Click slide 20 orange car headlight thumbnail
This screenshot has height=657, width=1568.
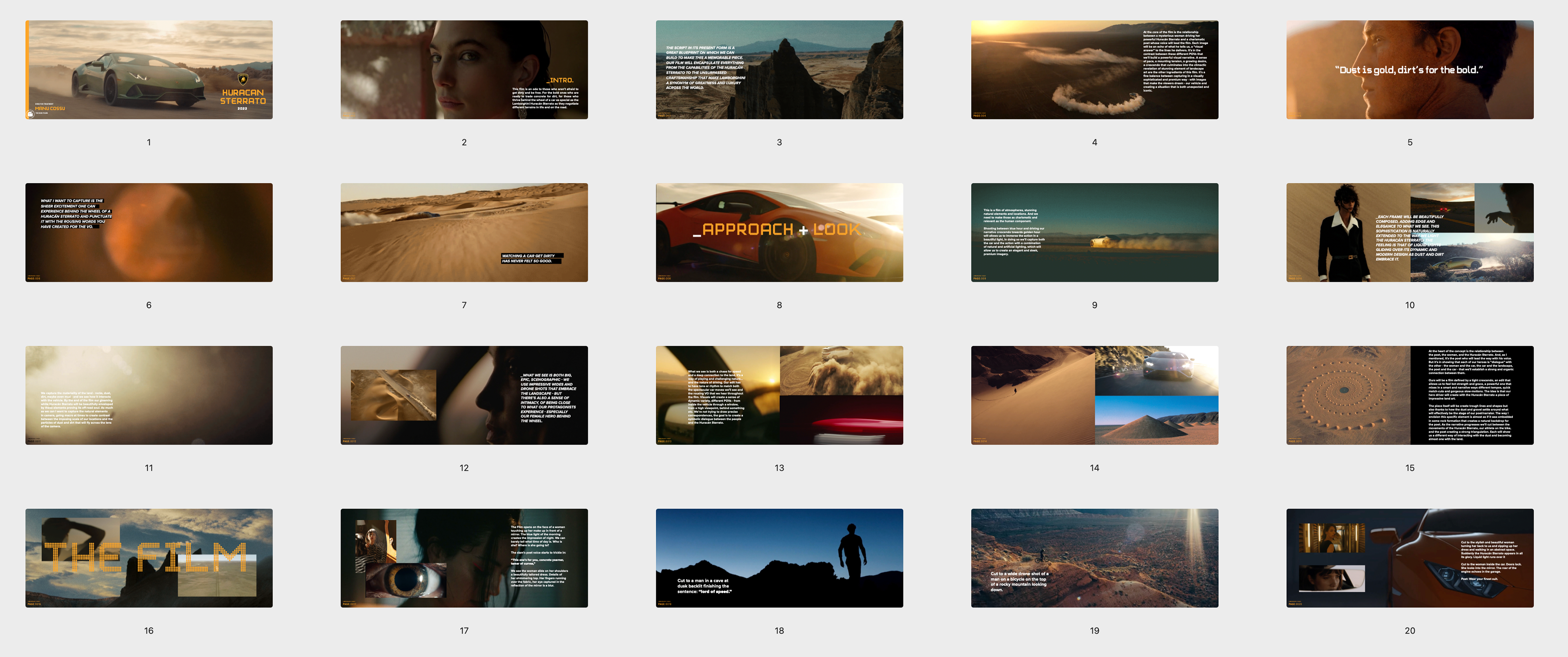pyautogui.click(x=1410, y=558)
